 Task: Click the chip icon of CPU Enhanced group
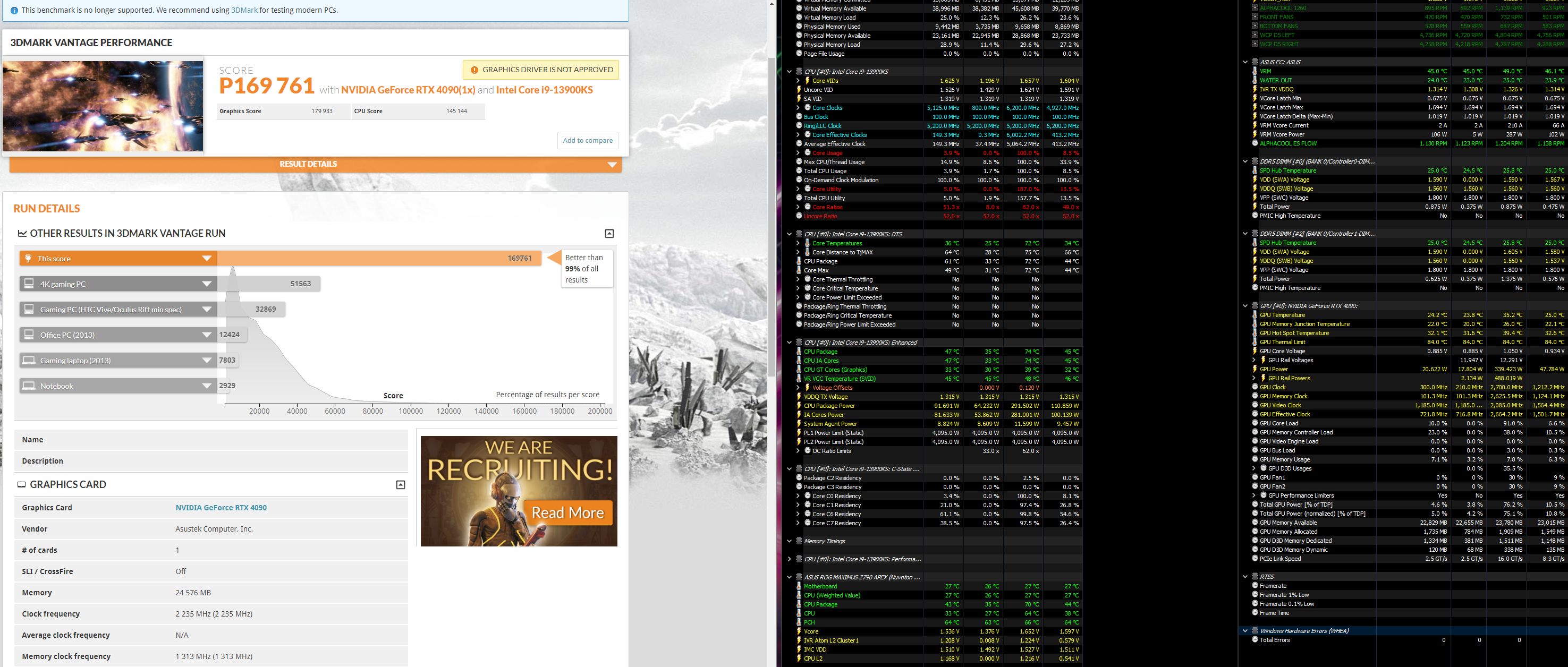coord(799,343)
